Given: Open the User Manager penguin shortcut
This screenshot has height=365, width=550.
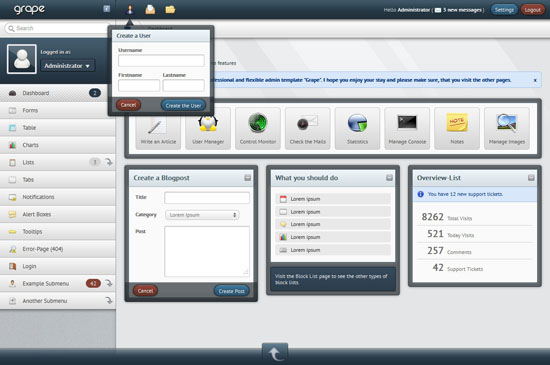Looking at the screenshot, I should click(208, 129).
